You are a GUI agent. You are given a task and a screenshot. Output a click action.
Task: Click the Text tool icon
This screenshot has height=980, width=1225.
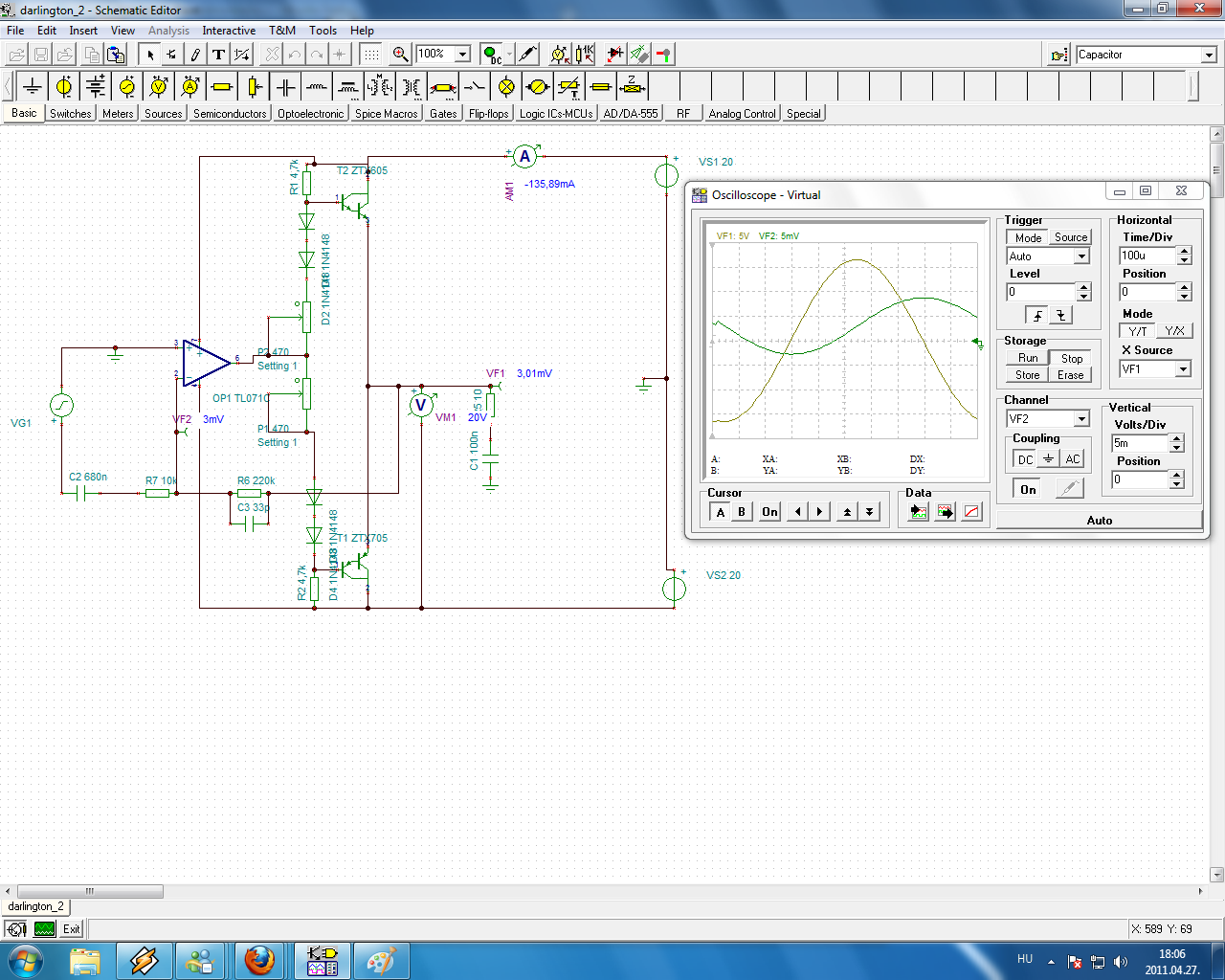click(x=218, y=55)
